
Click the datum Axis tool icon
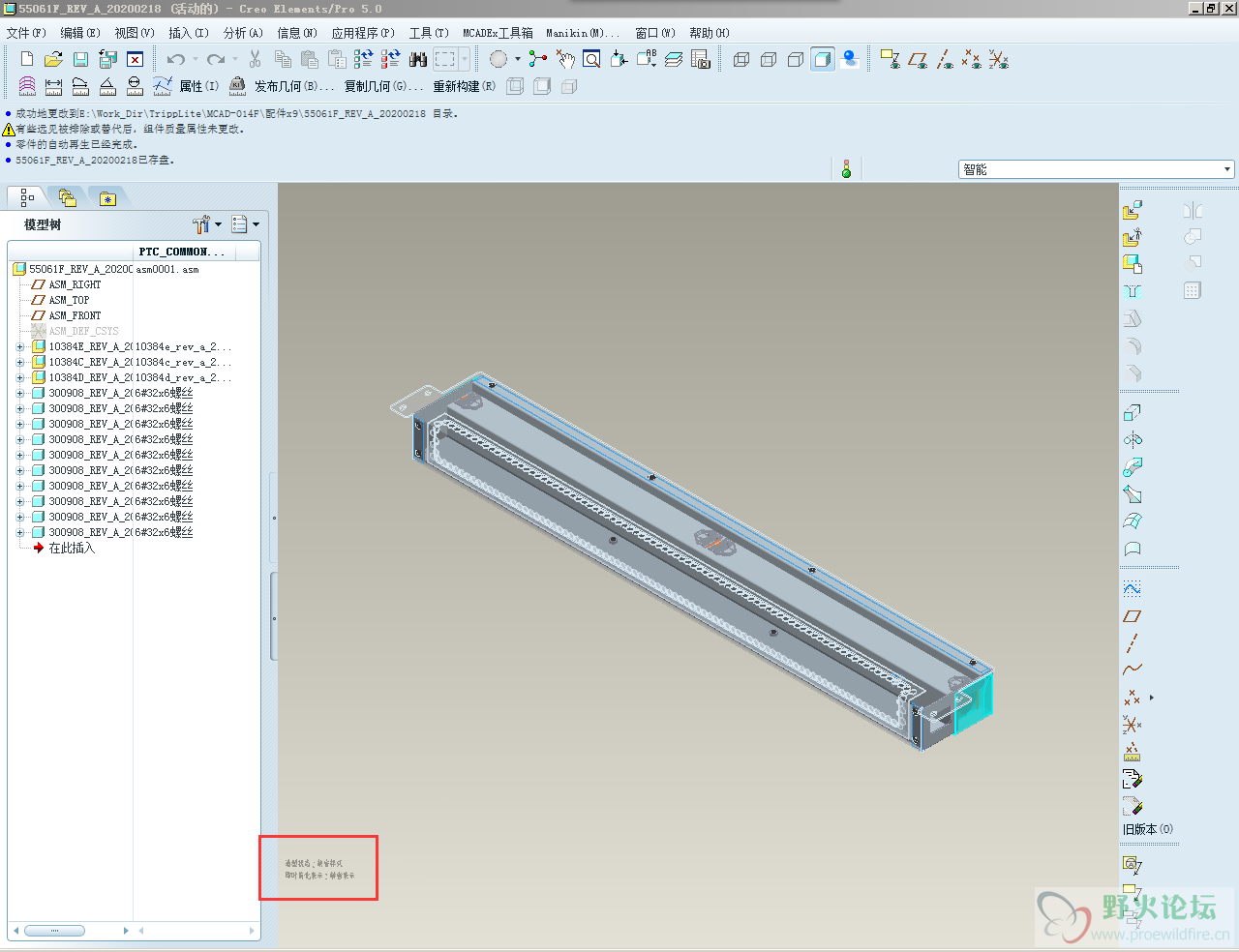click(x=1132, y=642)
